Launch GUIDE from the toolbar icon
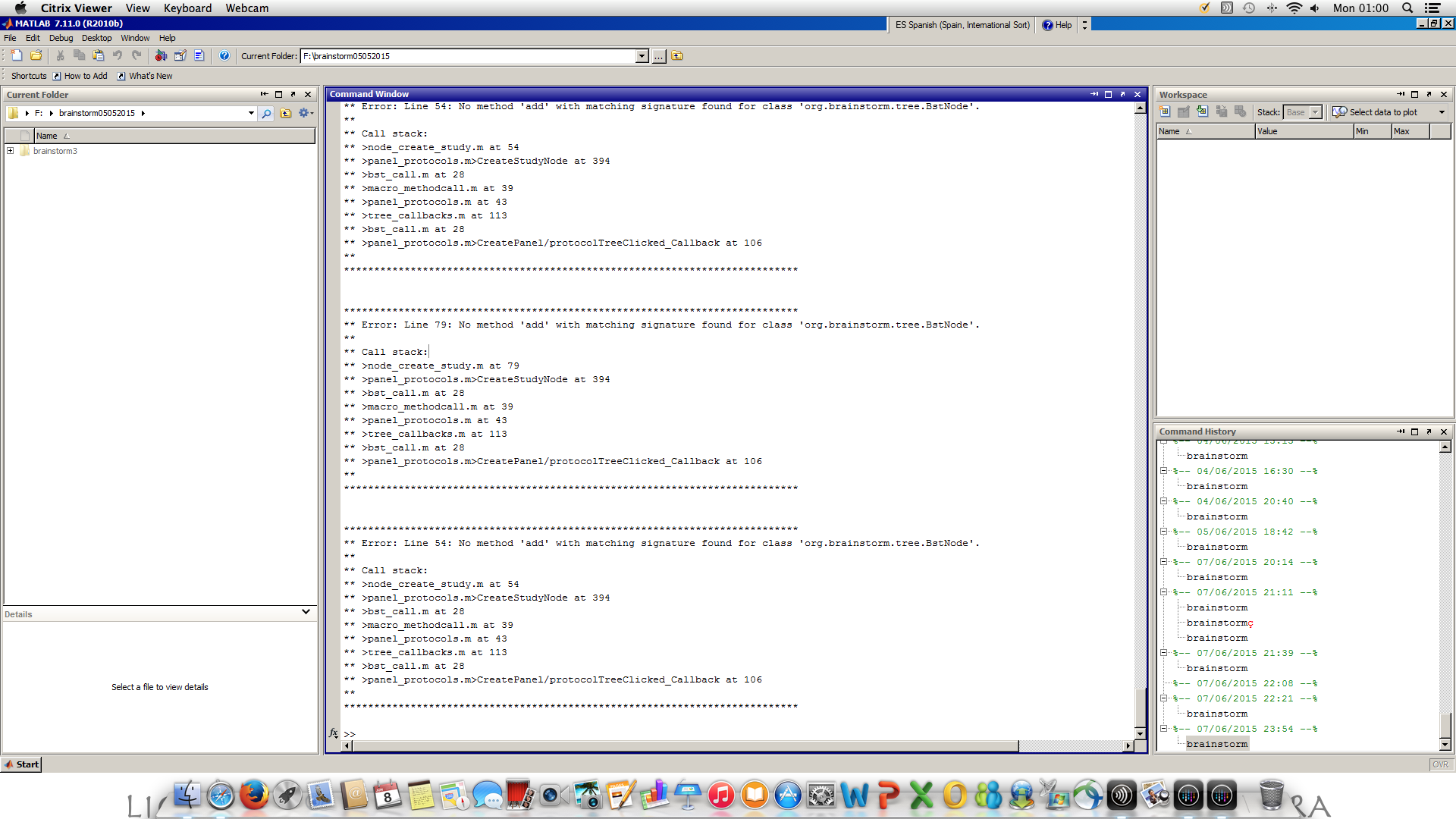The width and height of the screenshot is (1456, 819). [x=180, y=55]
